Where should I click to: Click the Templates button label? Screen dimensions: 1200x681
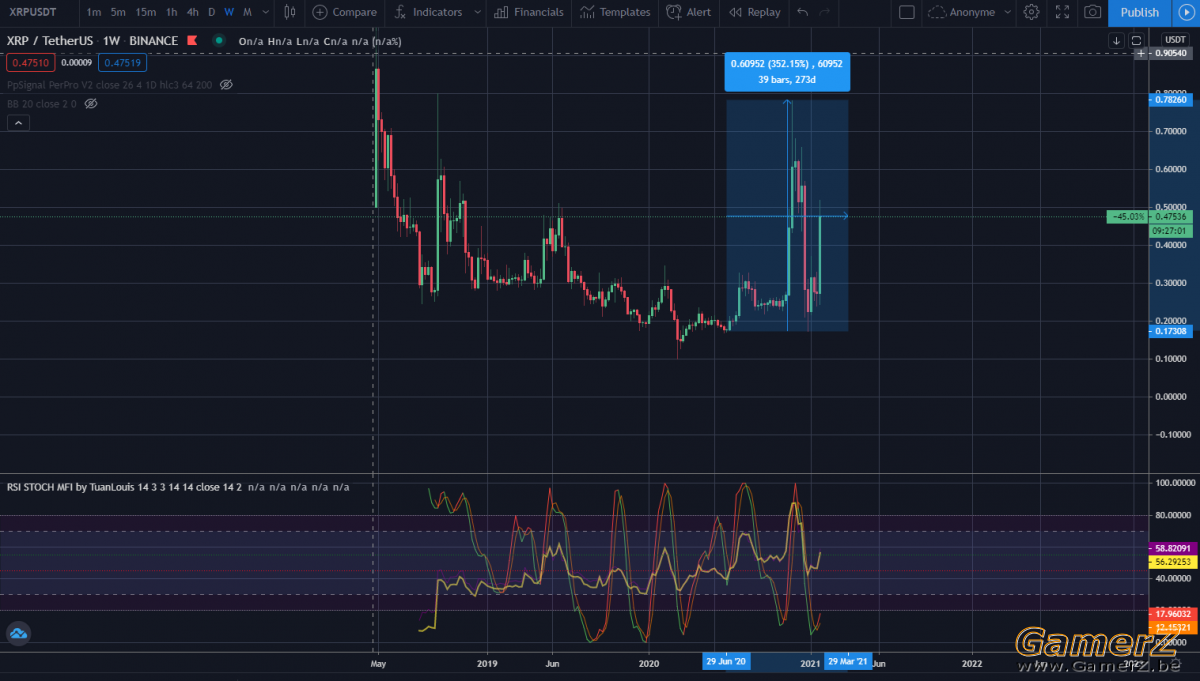[625, 12]
